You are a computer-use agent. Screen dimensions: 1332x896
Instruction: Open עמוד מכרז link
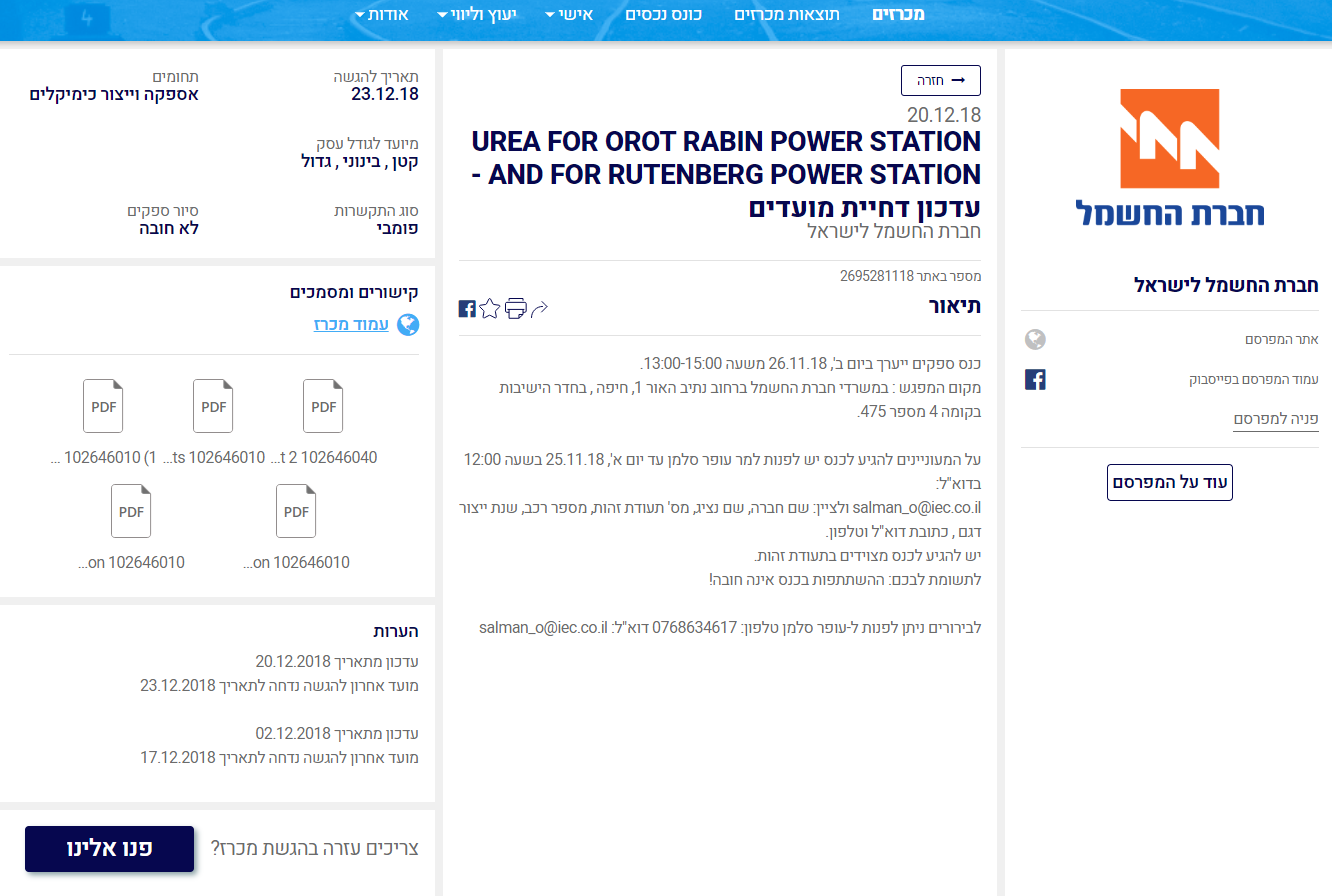click(351, 325)
